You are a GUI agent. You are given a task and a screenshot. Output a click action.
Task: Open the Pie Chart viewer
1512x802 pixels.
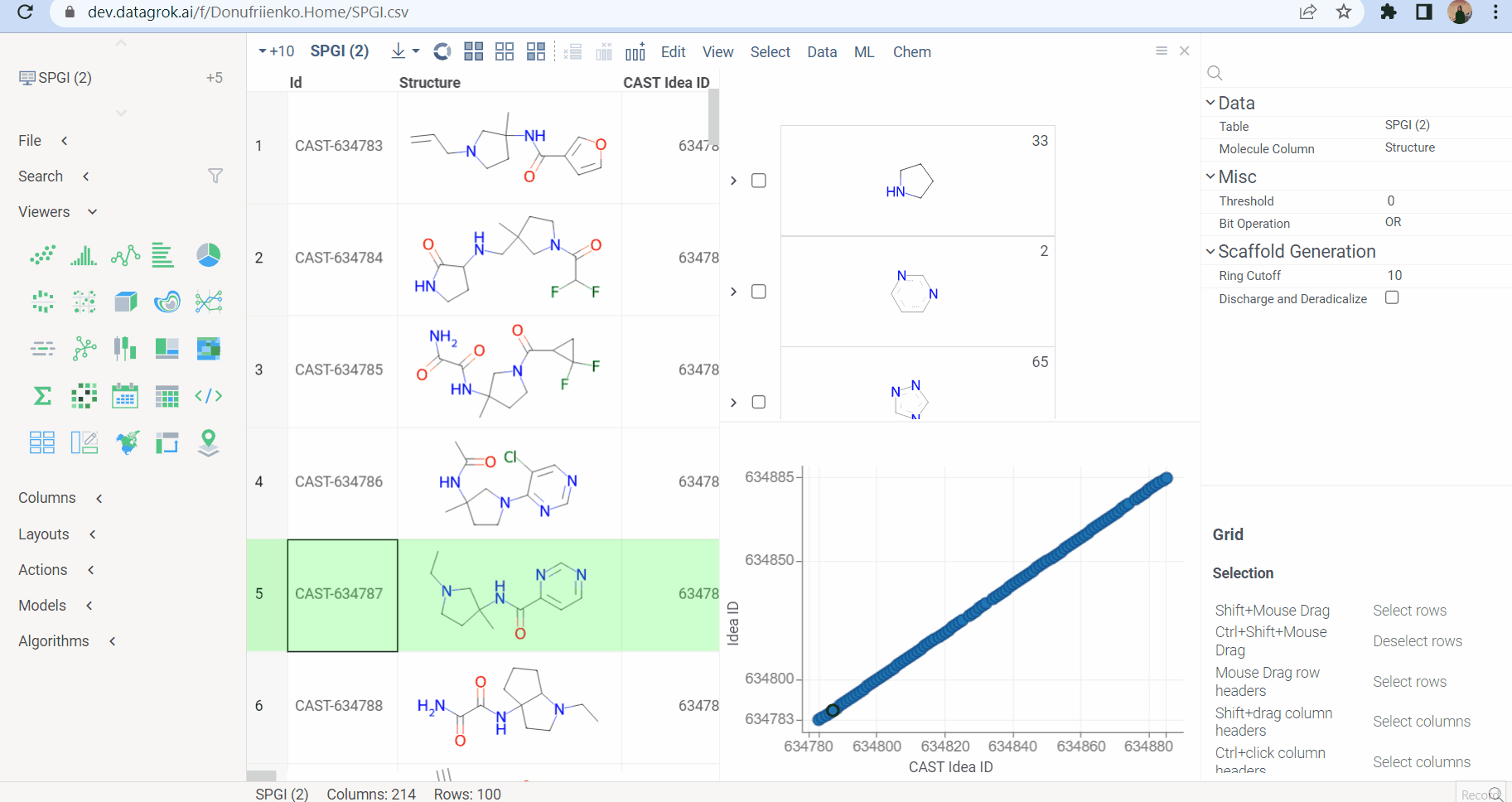tap(208, 255)
